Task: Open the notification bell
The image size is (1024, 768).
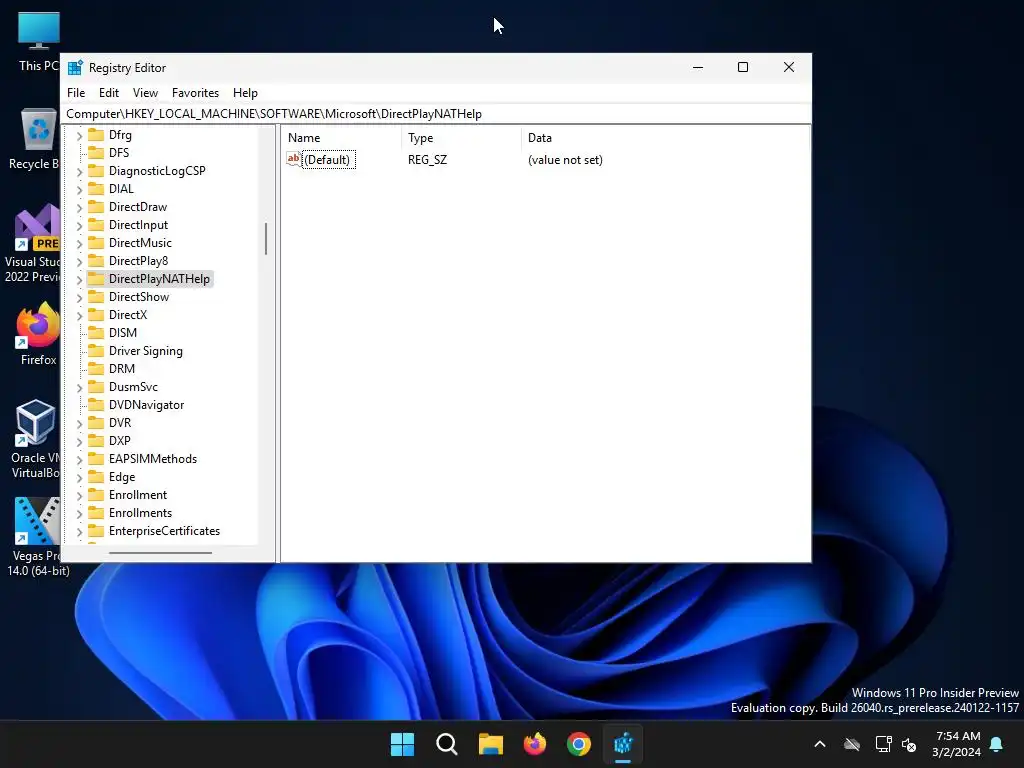Action: pos(997,744)
